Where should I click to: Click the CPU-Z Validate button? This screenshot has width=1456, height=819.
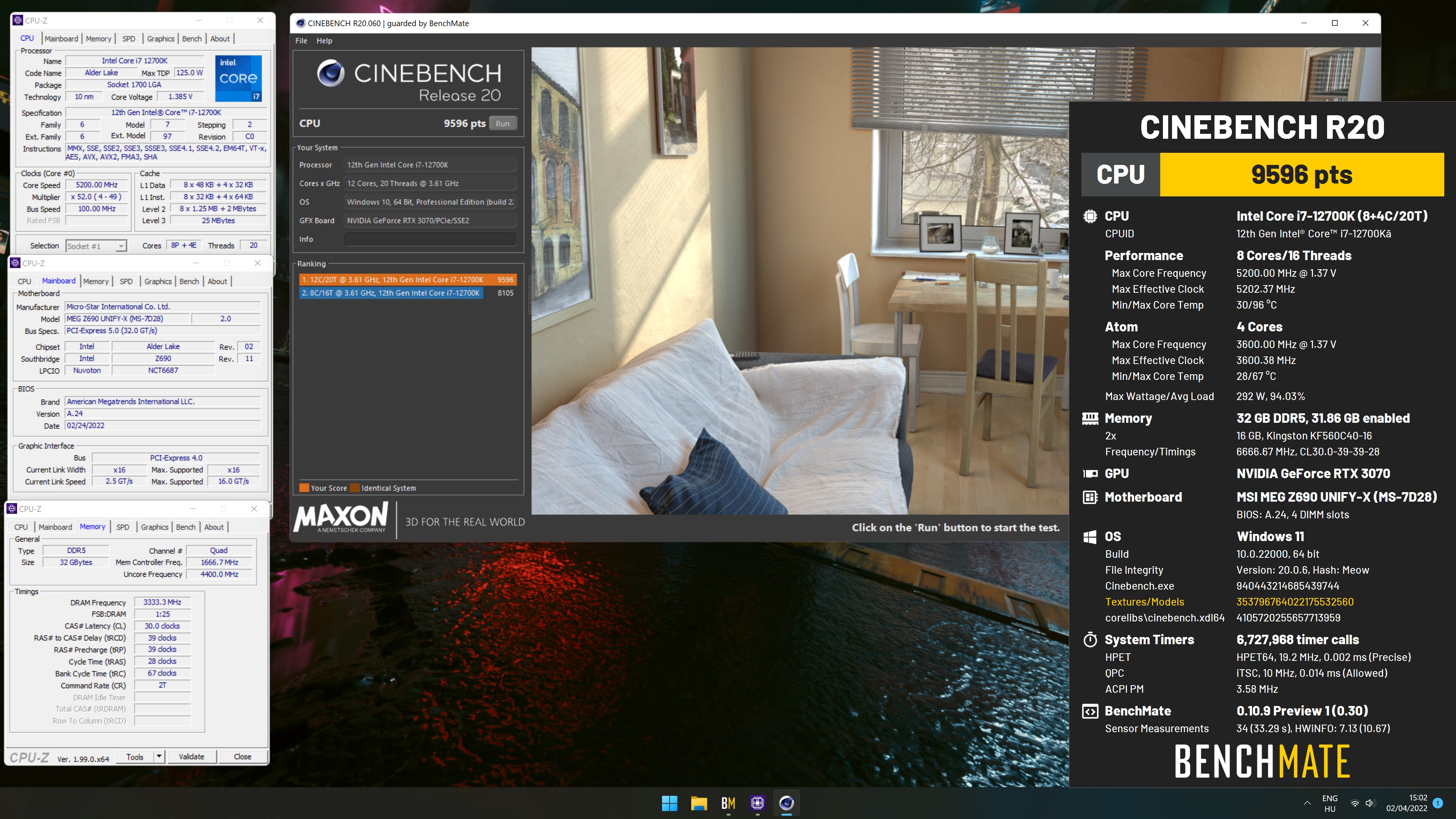pyautogui.click(x=191, y=756)
